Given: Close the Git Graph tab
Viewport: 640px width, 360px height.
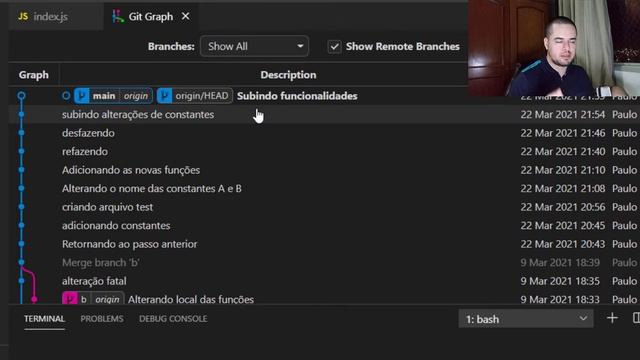Looking at the screenshot, I should point(186,16).
